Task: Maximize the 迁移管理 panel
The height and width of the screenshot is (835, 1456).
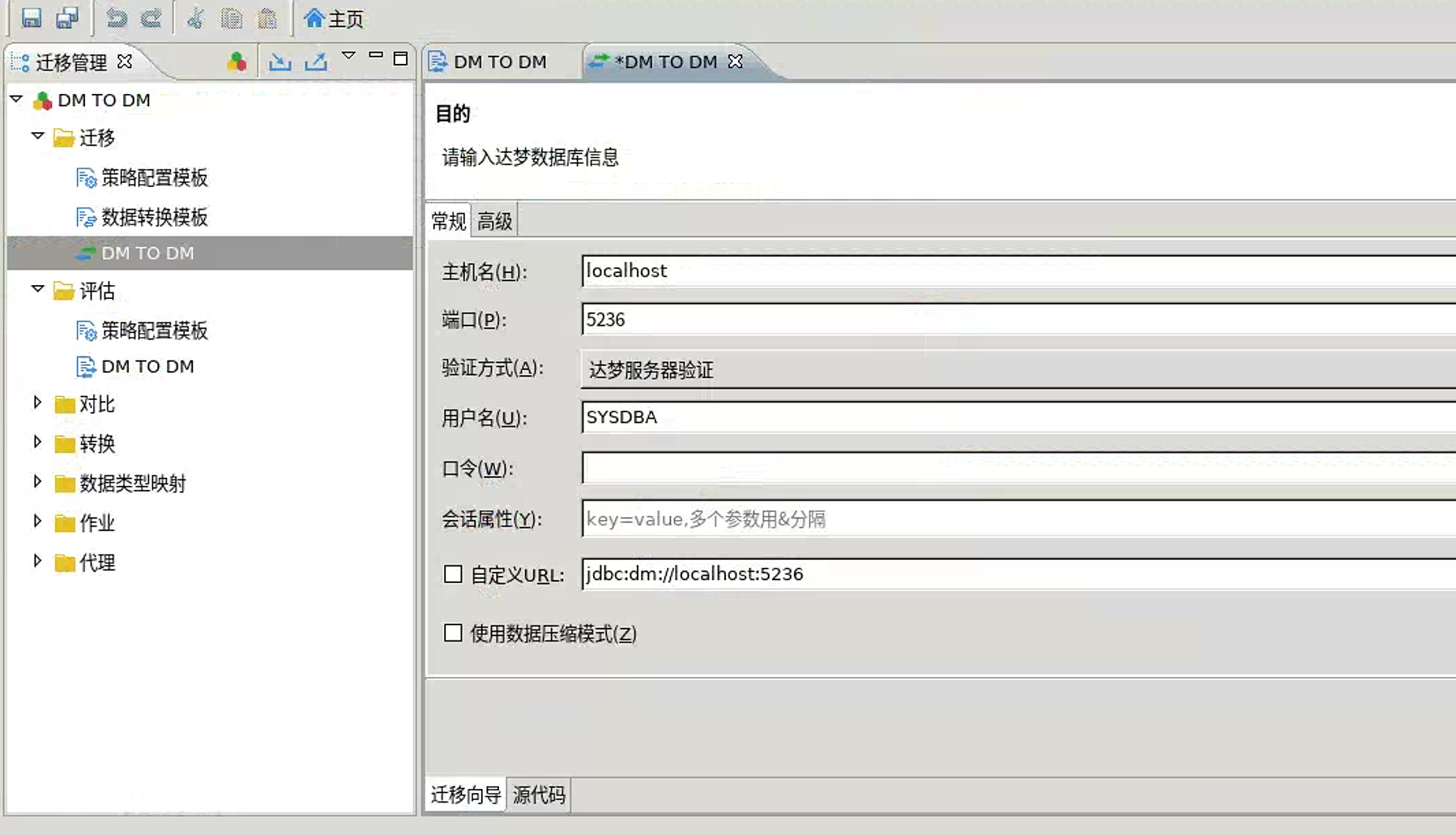Action: [400, 58]
